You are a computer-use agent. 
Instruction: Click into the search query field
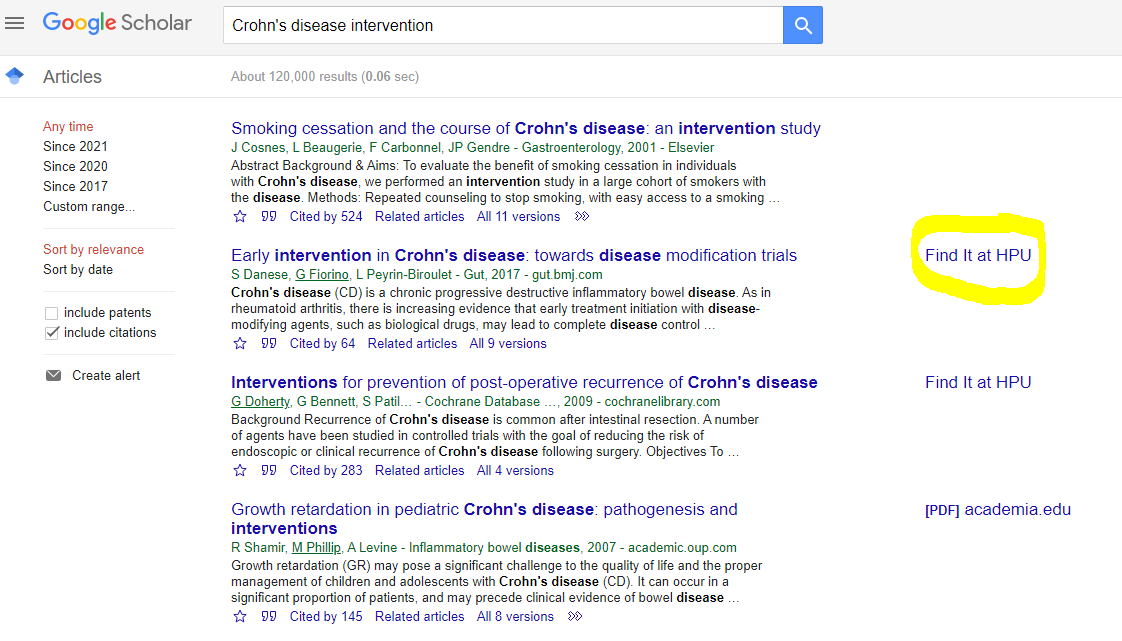coord(503,25)
